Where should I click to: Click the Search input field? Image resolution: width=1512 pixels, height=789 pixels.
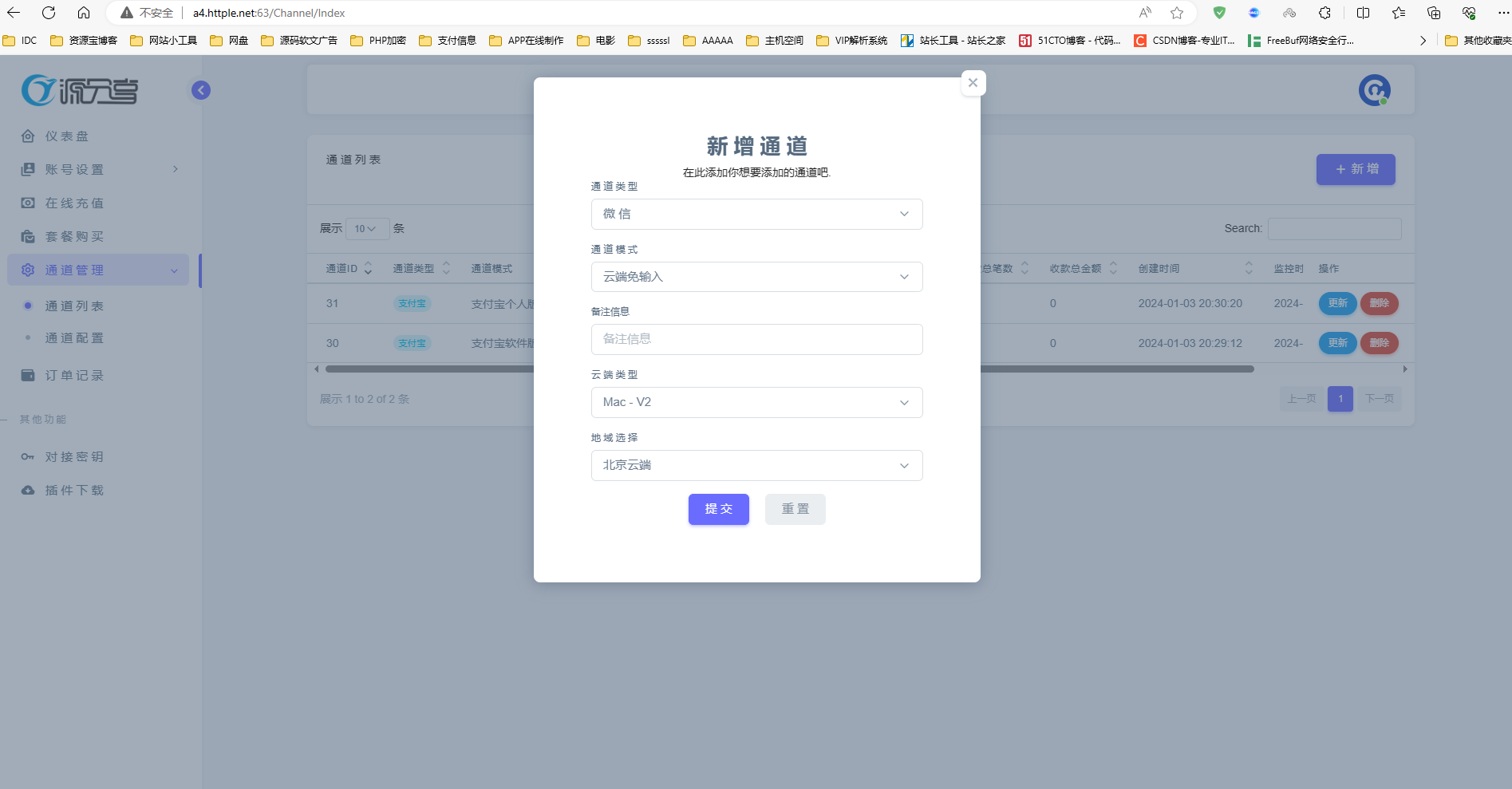(1334, 229)
